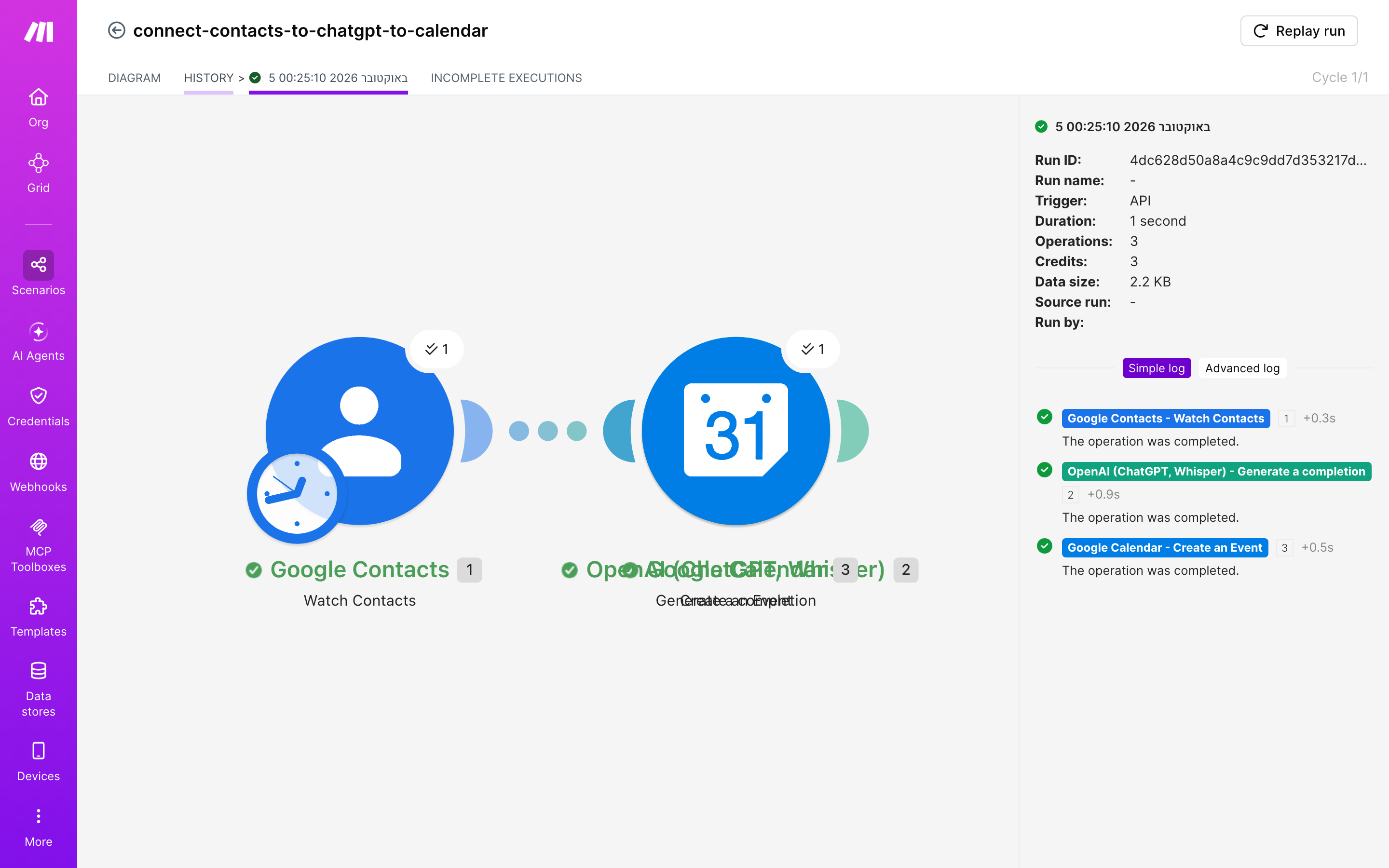Click the Watch Contacts subtitle
Screen dimensions: 1389x868
(x=360, y=600)
